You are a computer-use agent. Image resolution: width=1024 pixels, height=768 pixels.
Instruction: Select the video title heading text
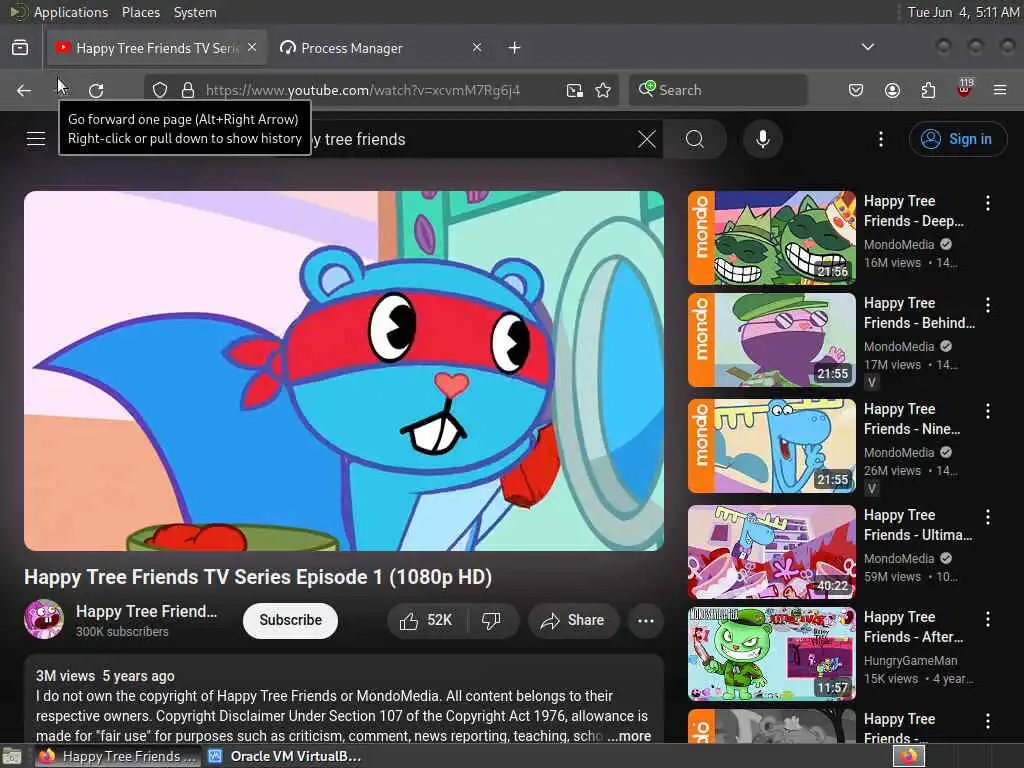click(258, 577)
